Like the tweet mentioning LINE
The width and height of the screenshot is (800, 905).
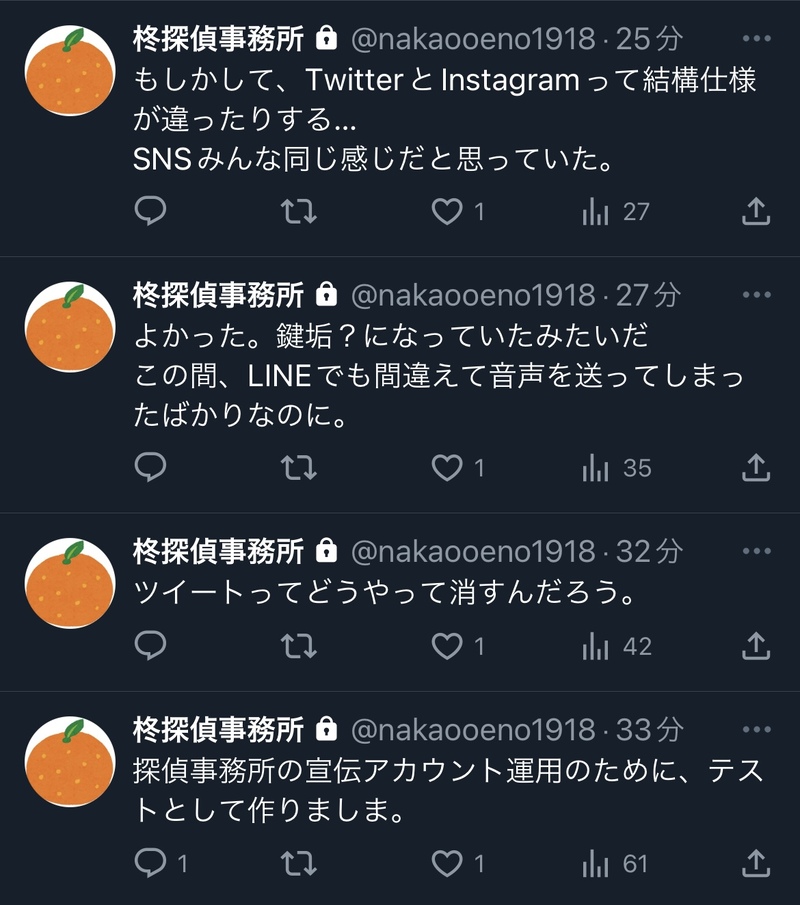coord(447,467)
